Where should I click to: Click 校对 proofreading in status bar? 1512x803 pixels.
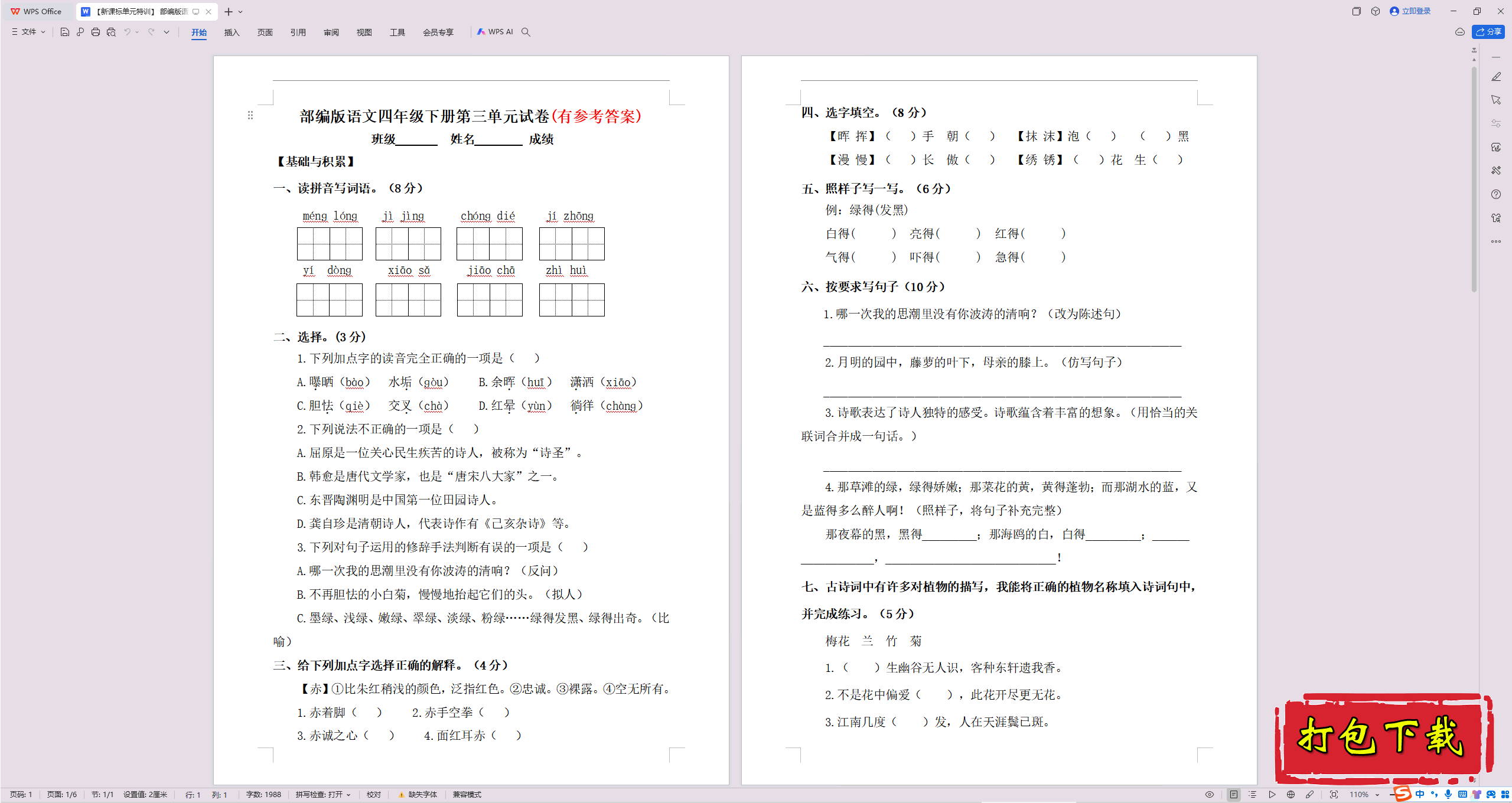pos(374,795)
